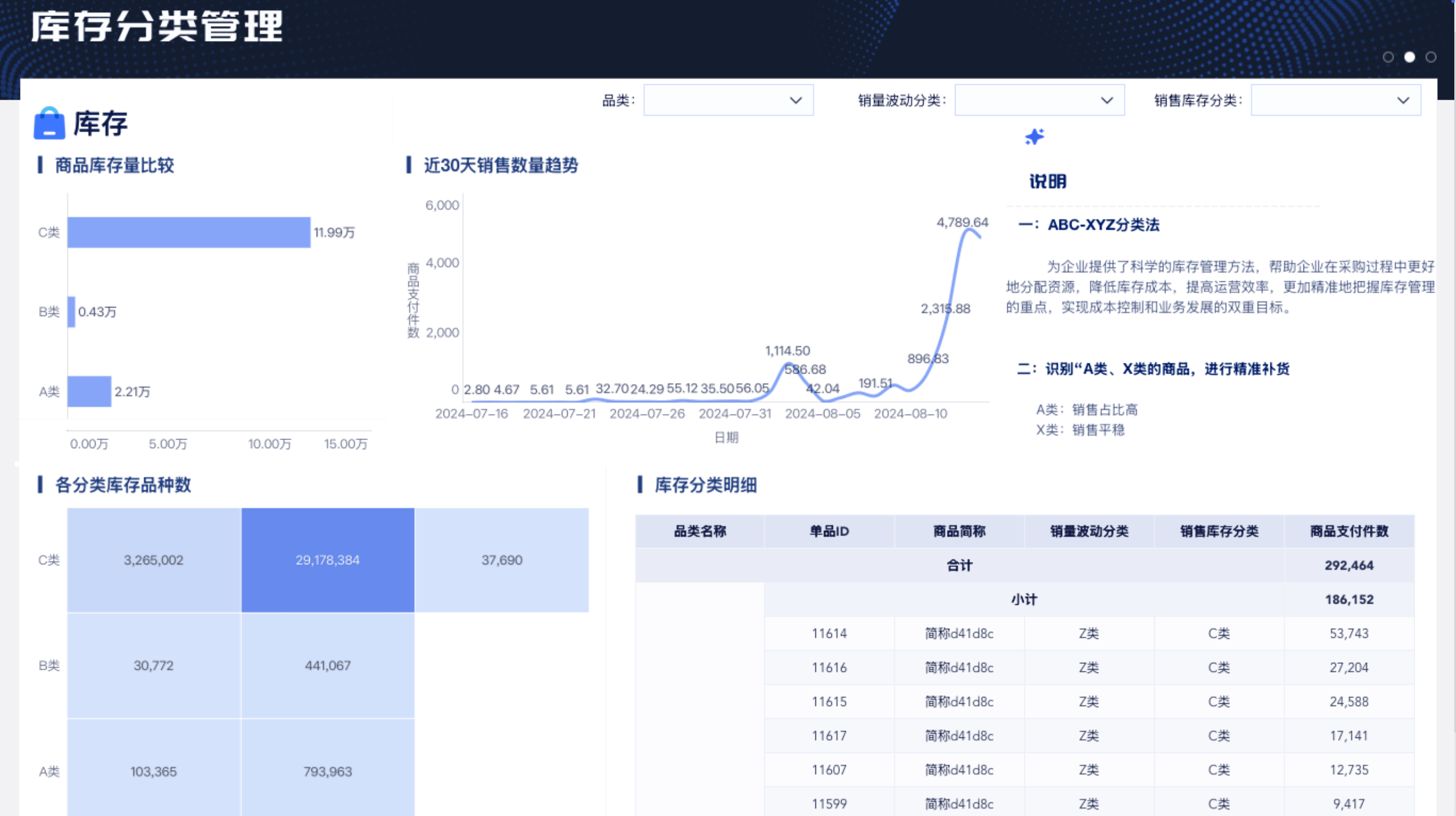
Task: Open the 品类 dropdown
Action: click(x=728, y=100)
